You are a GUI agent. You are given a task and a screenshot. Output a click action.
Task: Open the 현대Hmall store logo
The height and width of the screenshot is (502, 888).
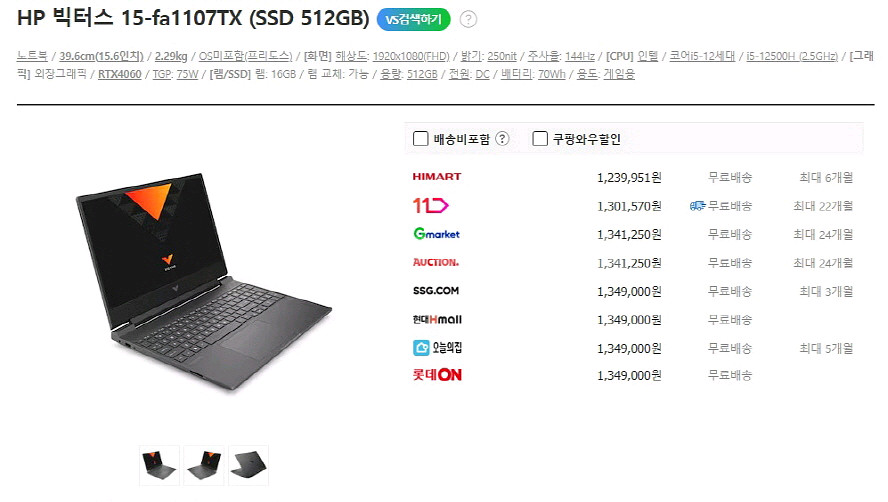(x=437, y=320)
